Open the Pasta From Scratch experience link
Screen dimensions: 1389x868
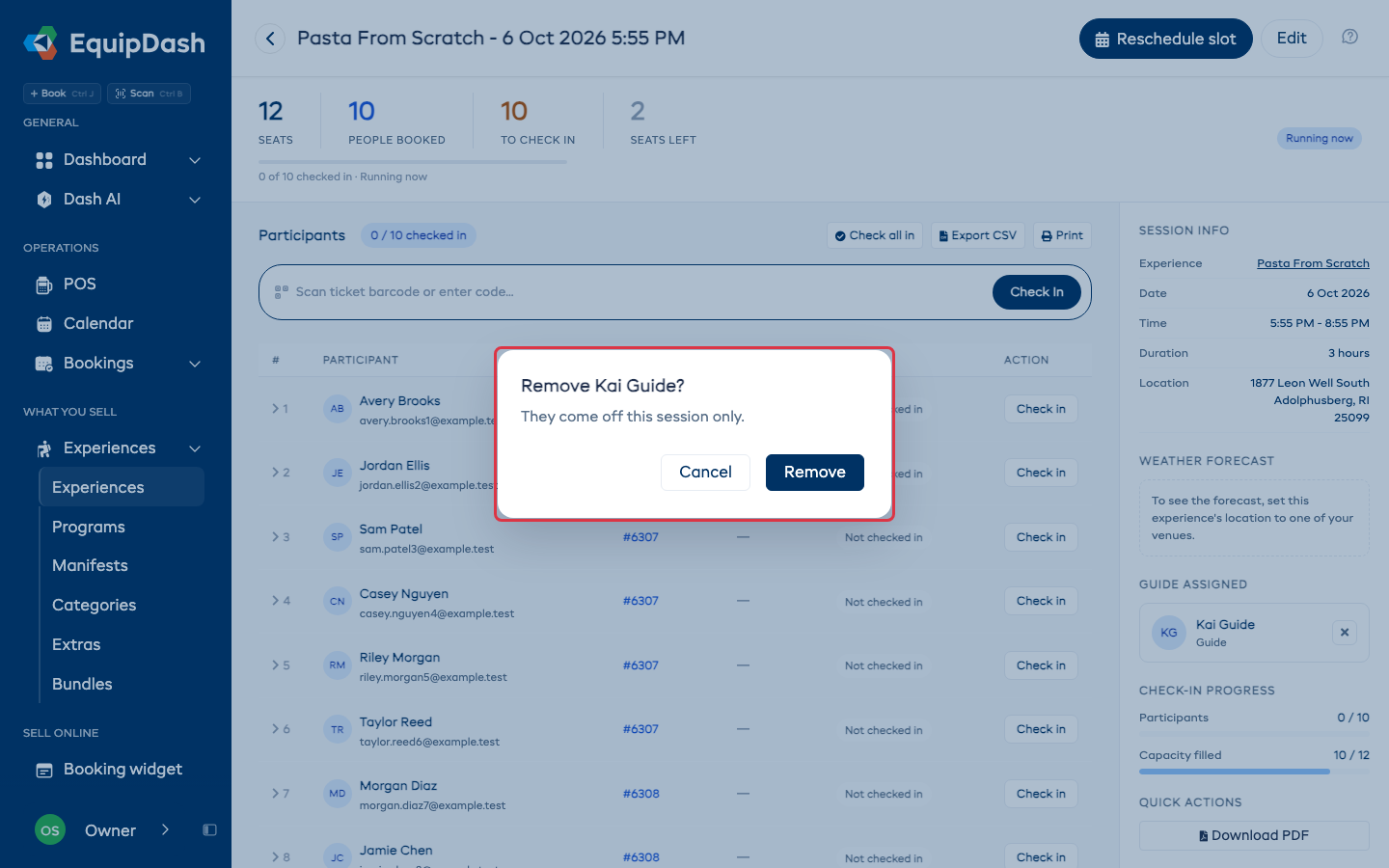tap(1313, 263)
